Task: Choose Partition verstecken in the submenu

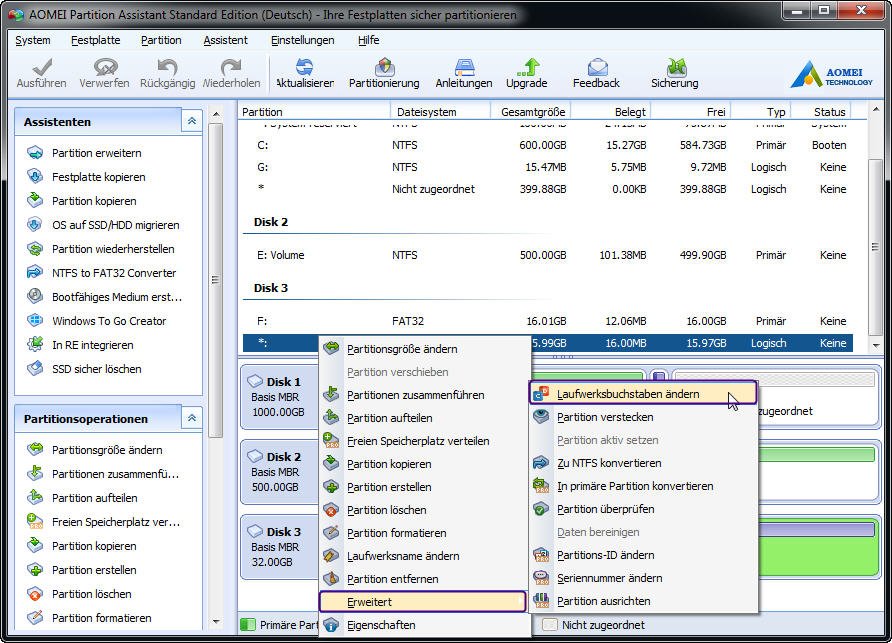Action: [643, 417]
